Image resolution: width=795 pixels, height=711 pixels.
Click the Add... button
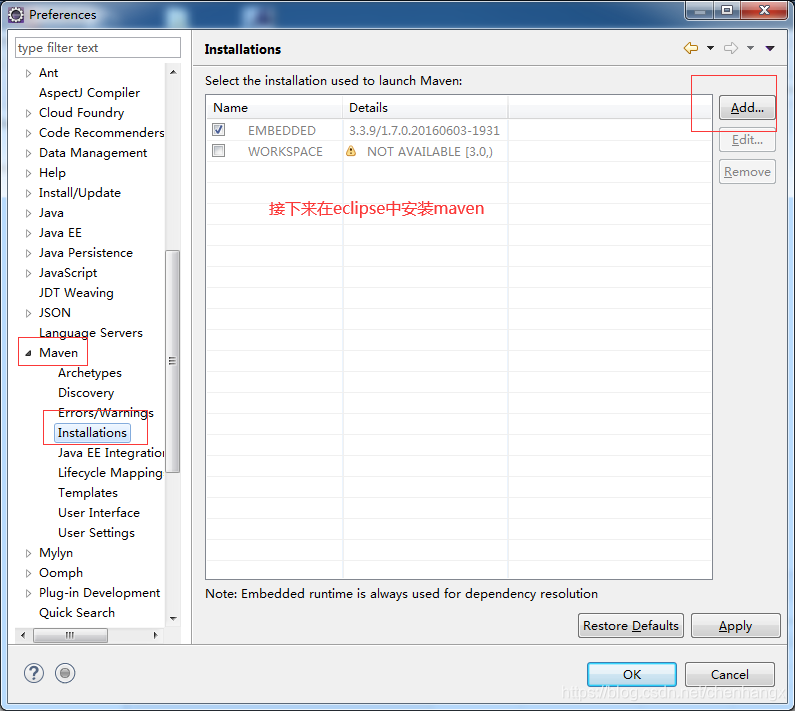(747, 108)
